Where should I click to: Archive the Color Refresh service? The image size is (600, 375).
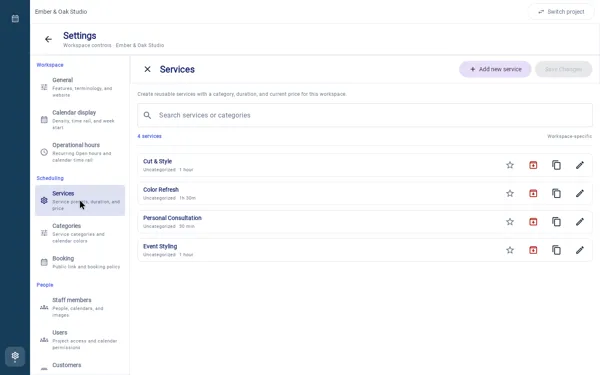(x=533, y=193)
